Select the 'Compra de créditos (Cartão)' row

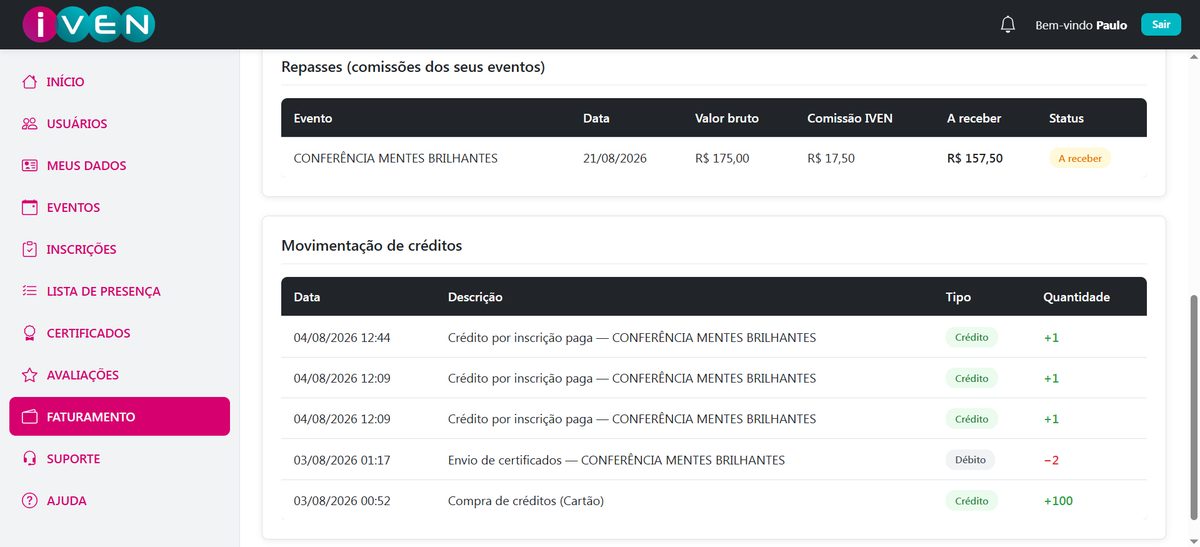pyautogui.click(x=714, y=501)
